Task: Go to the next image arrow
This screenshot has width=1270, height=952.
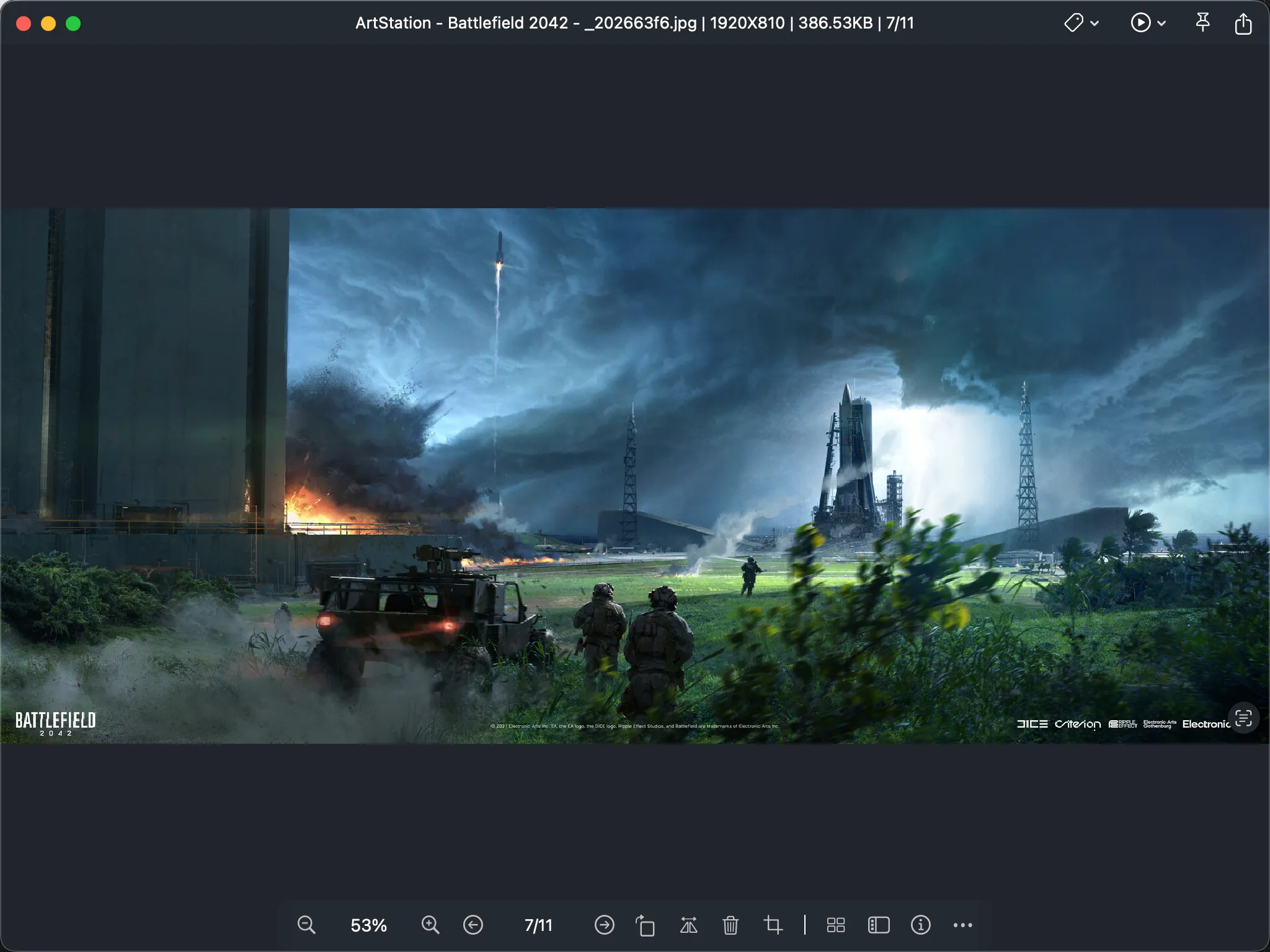Action: [x=604, y=925]
